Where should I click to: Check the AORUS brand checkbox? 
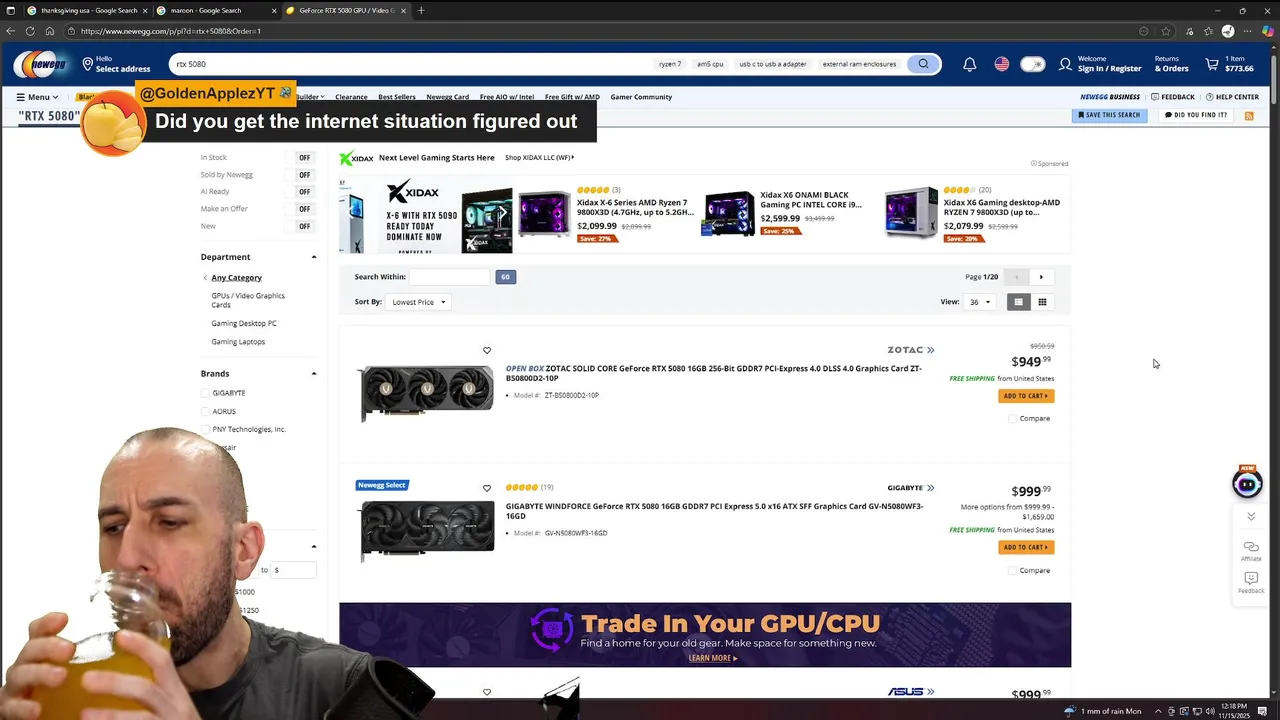pyautogui.click(x=205, y=411)
